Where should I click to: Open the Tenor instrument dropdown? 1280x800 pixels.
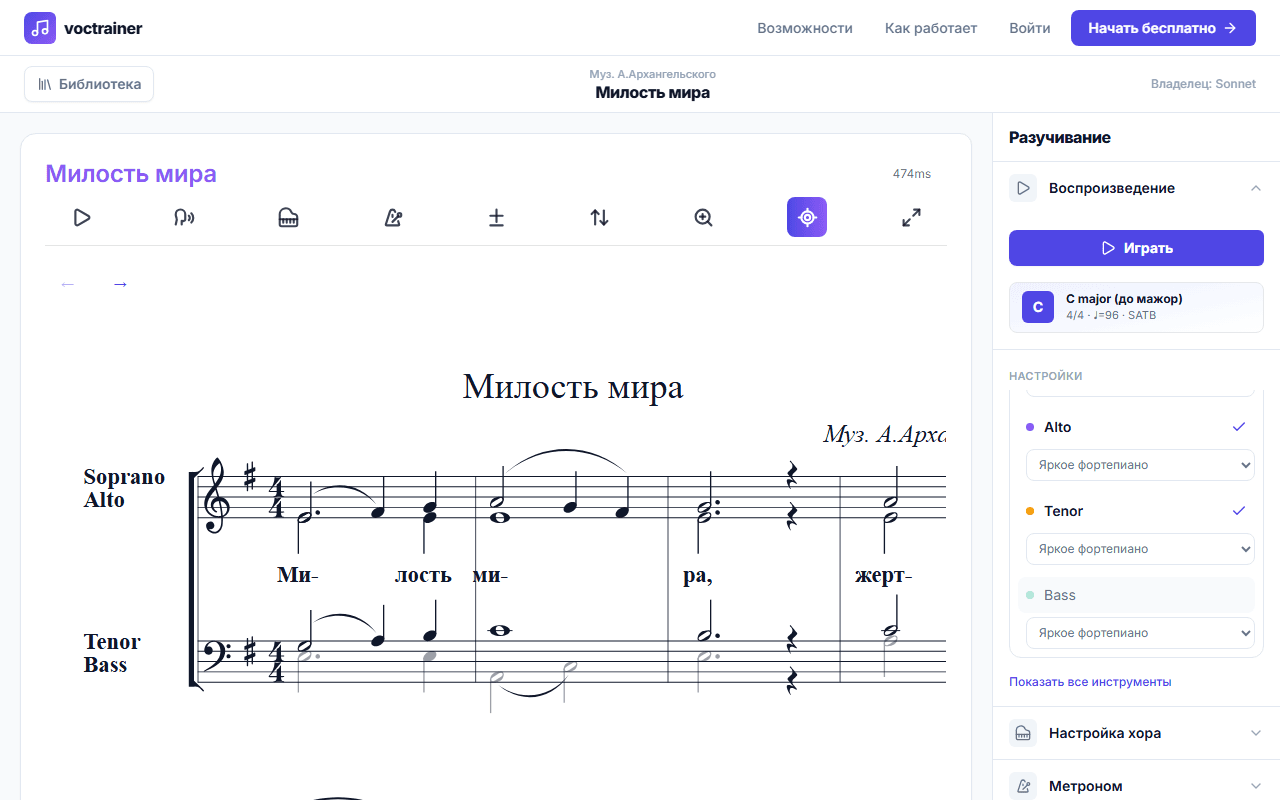pos(1140,549)
